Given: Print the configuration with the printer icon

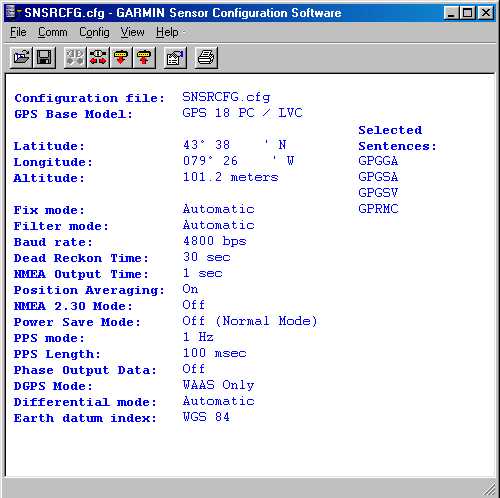Looking at the screenshot, I should 206,58.
